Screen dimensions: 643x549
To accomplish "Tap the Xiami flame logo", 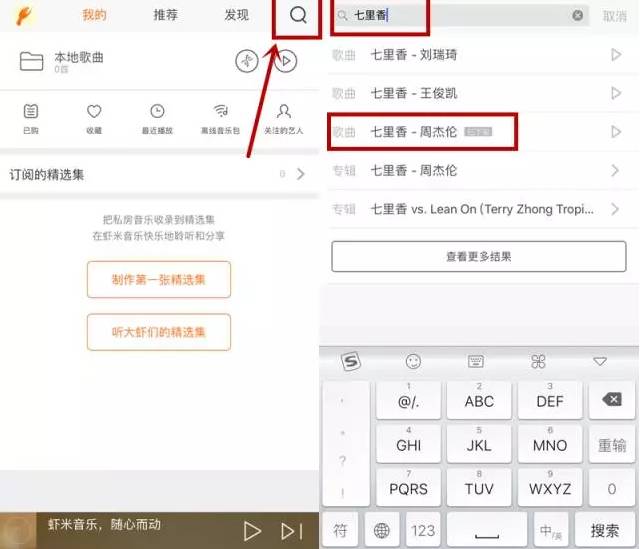I will (x=24, y=15).
